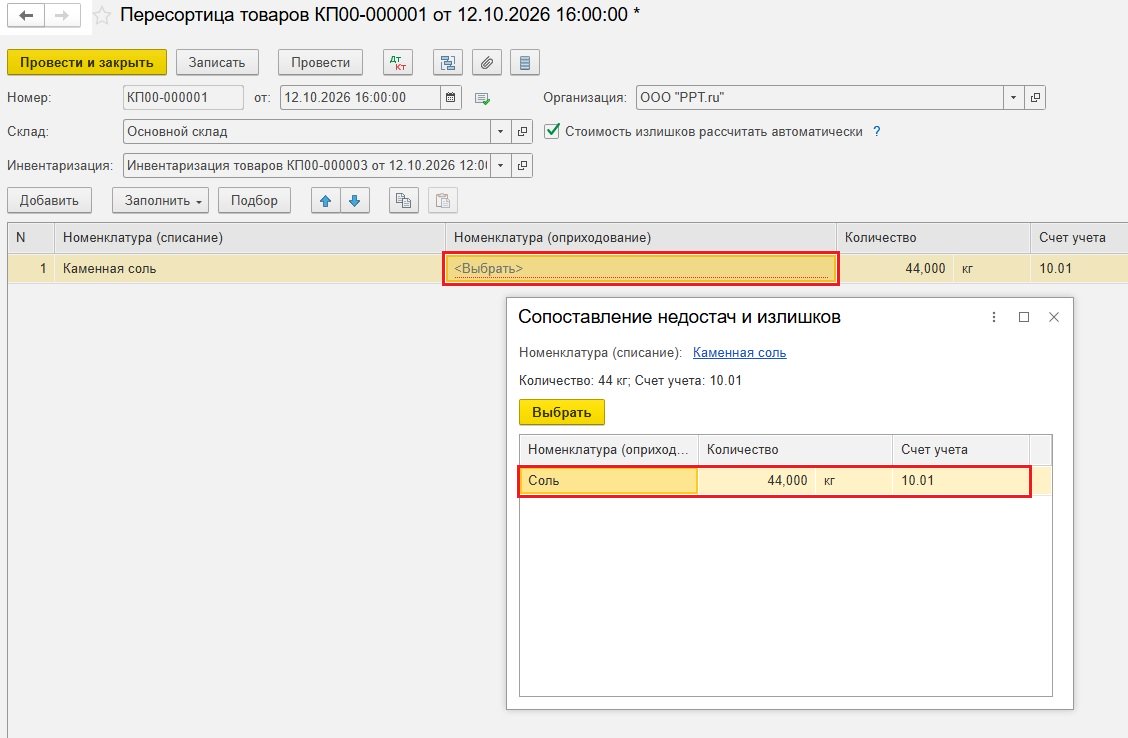Open the Организация record form
1128x738 pixels.
(x=1035, y=97)
